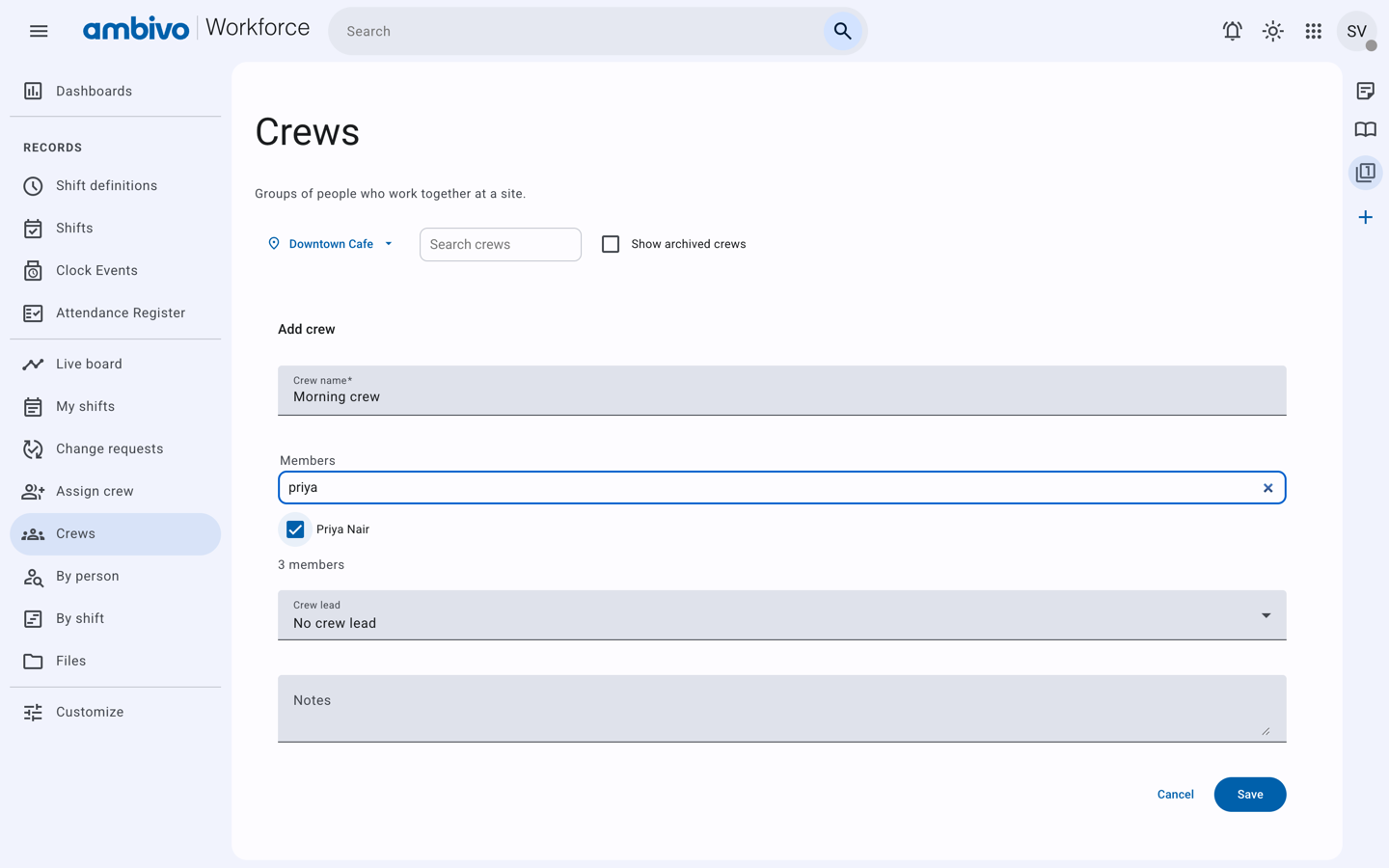Open By person view
The height and width of the screenshot is (868, 1389).
coord(116,576)
